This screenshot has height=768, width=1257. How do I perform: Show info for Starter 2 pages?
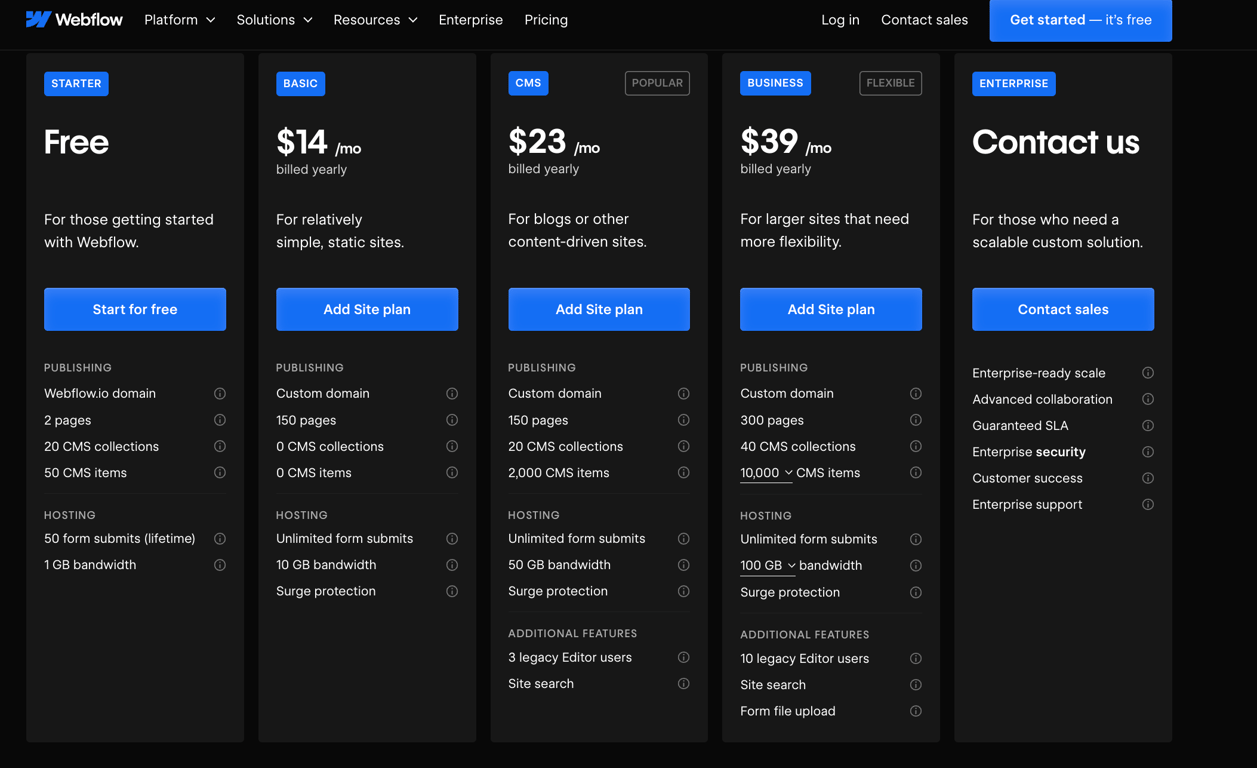(x=220, y=420)
